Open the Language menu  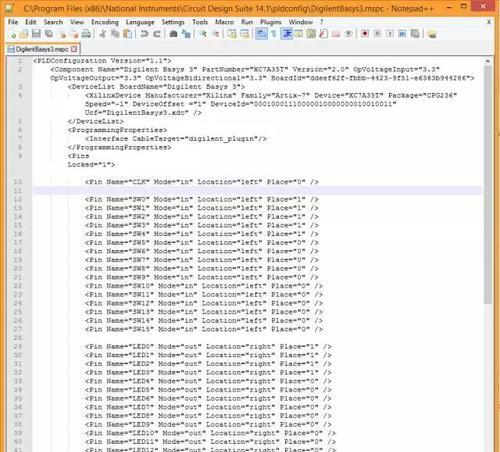tap(140, 22)
